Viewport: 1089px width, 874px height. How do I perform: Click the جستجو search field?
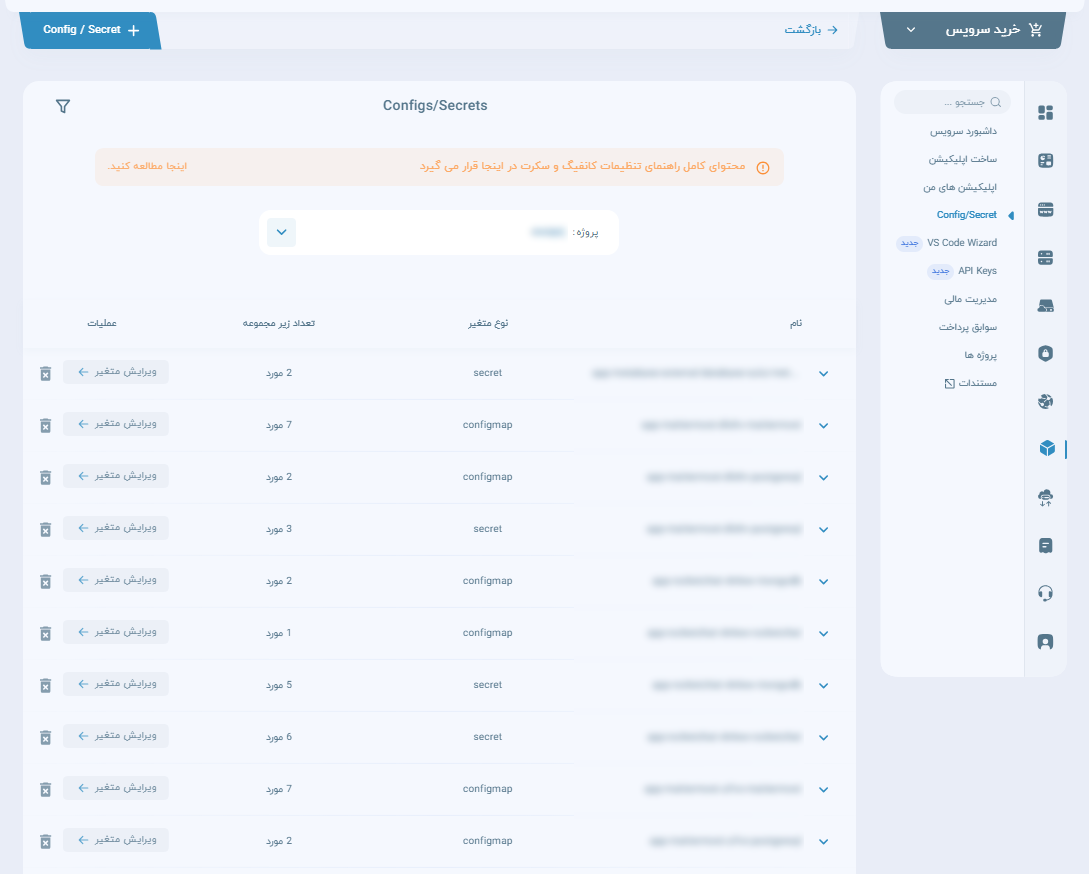[952, 102]
